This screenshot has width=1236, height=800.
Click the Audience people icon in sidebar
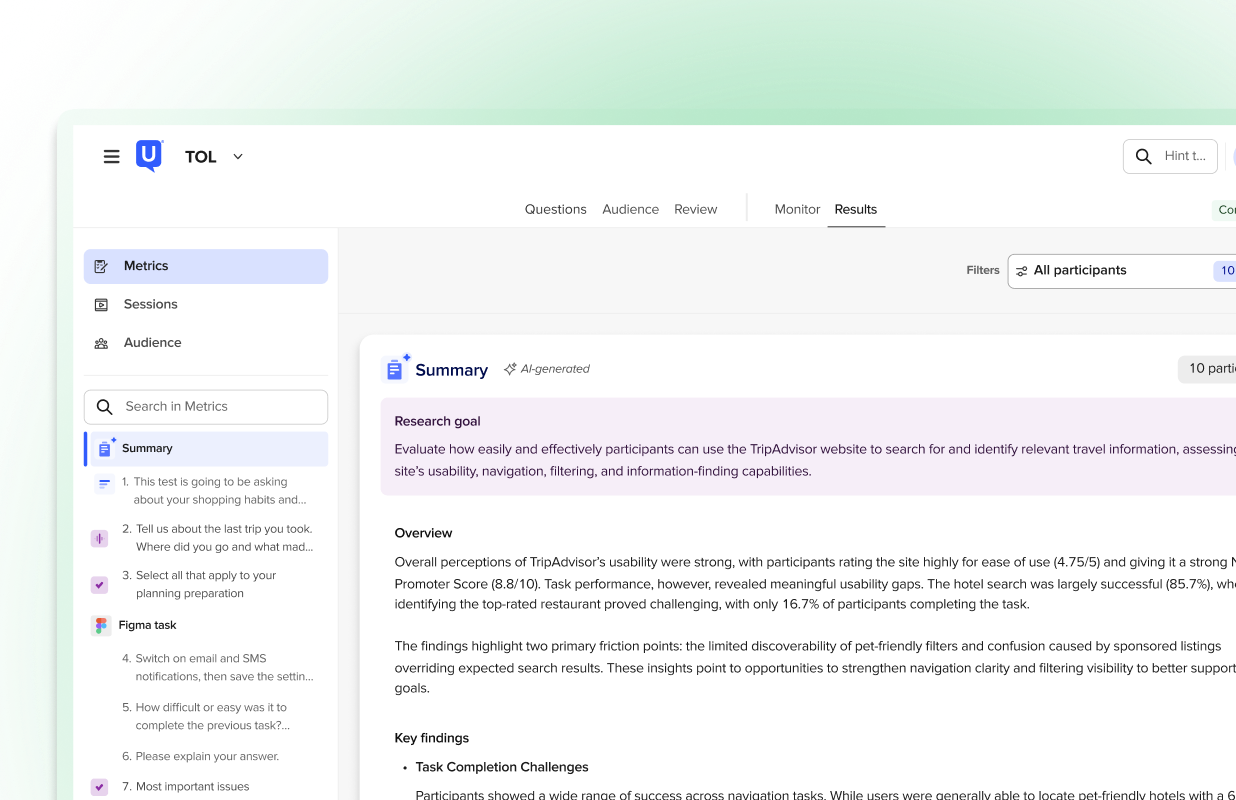coord(101,343)
